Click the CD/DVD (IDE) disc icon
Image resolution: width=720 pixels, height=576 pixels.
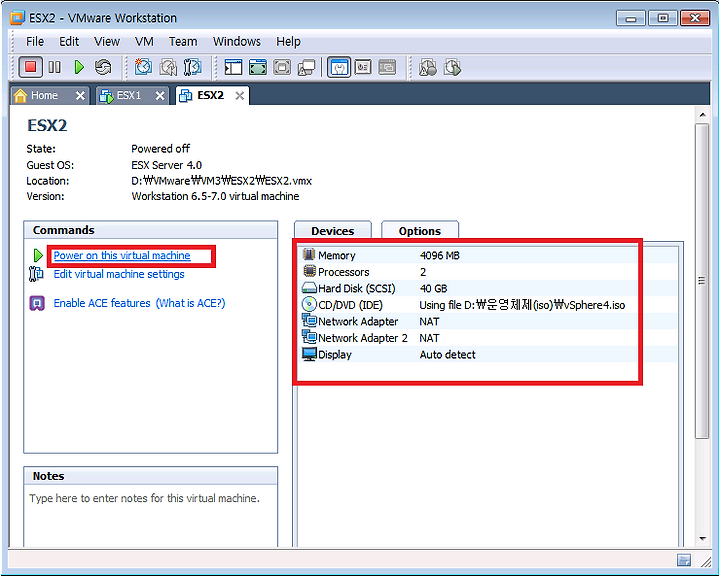309,304
